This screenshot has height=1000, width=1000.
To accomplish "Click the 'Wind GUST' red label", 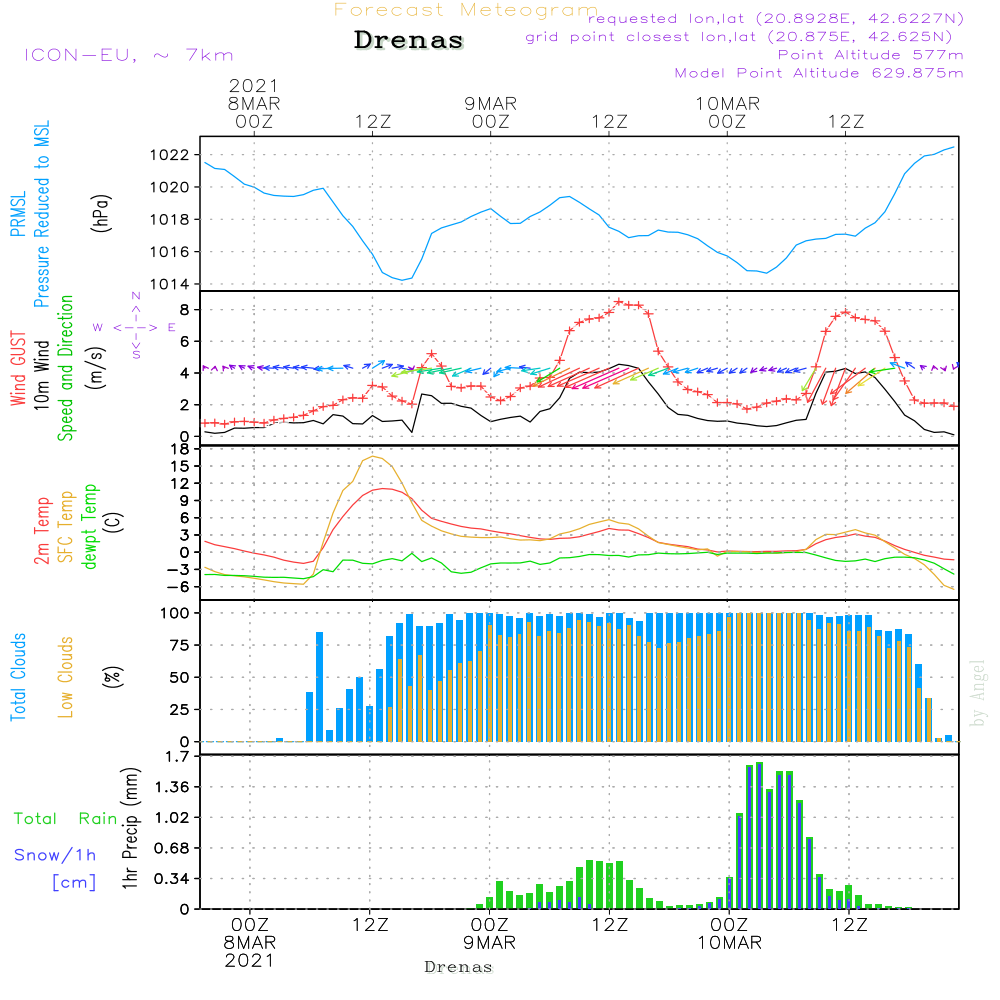I will 18,369.
